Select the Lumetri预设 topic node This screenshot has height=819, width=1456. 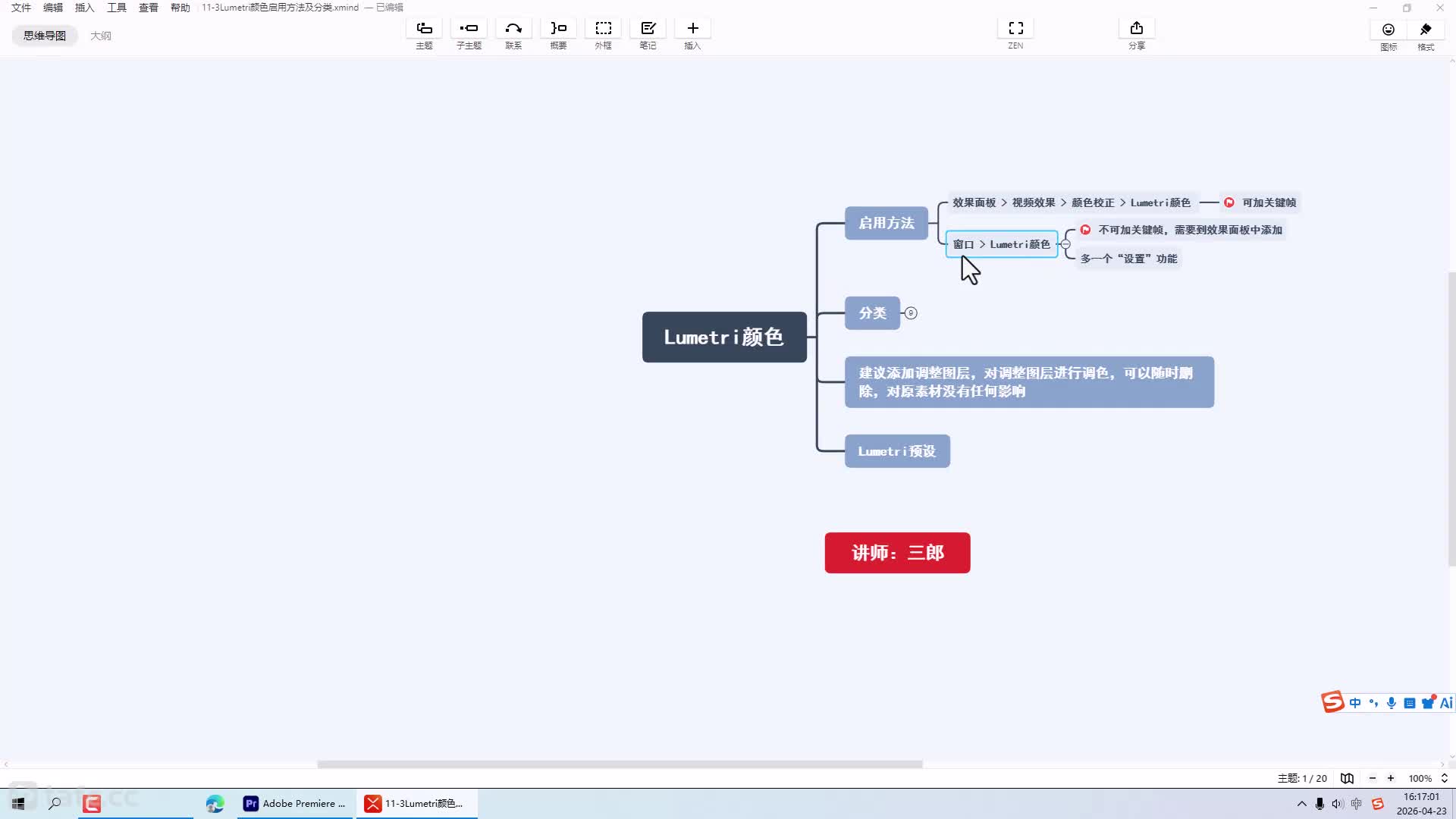(x=897, y=451)
